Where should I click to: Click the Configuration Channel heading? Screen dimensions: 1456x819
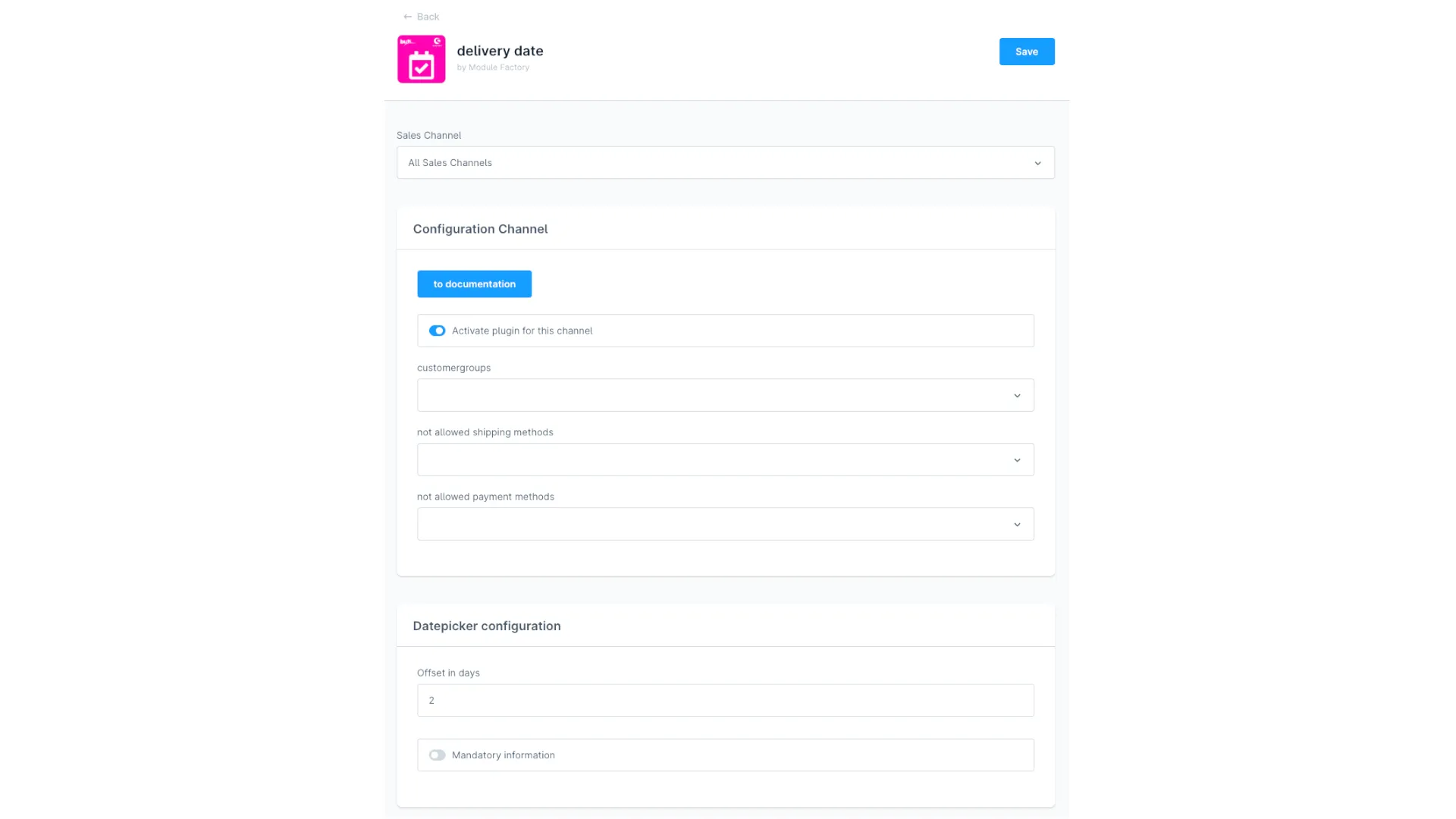click(x=480, y=228)
